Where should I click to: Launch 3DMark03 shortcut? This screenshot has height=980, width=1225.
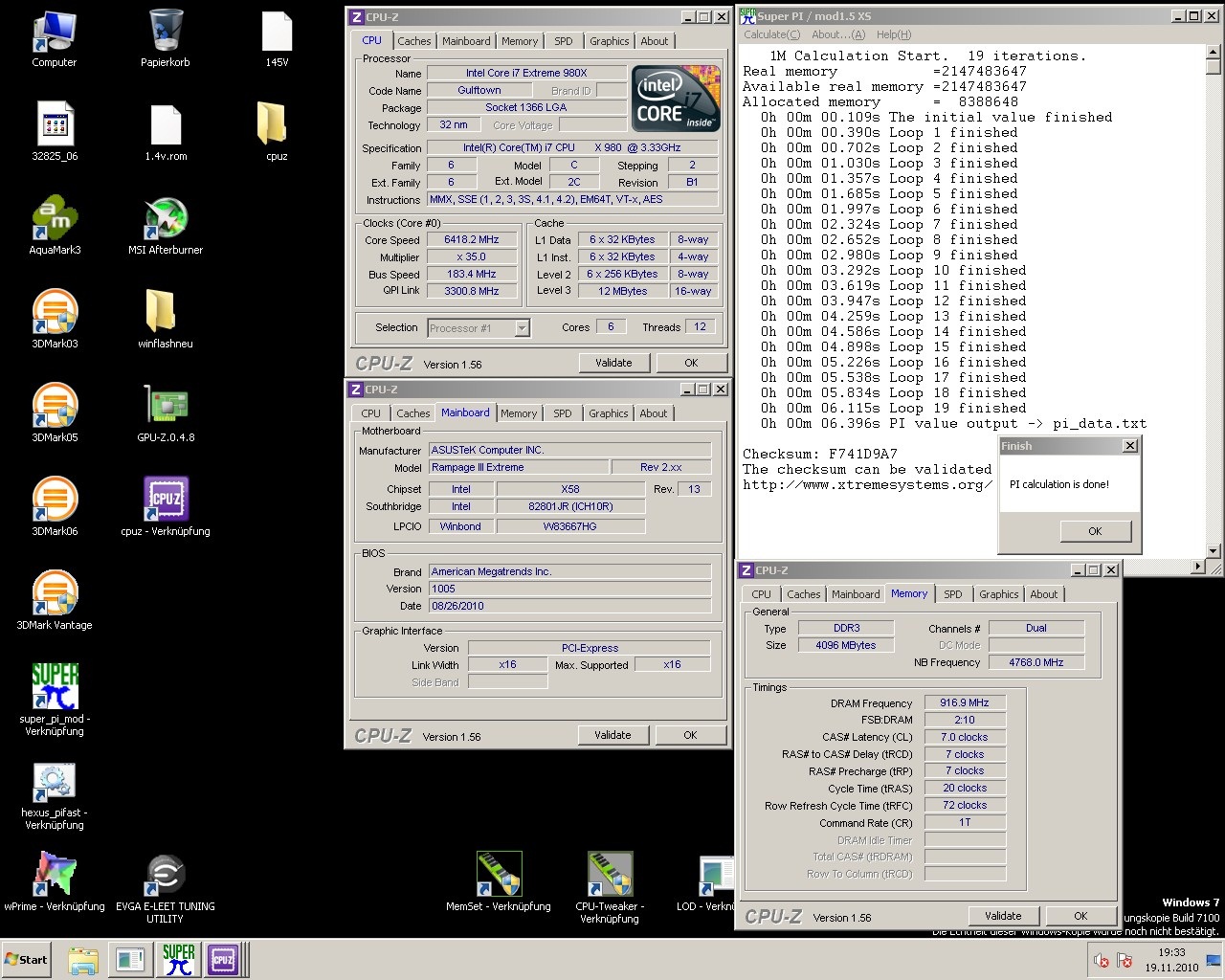[55, 321]
